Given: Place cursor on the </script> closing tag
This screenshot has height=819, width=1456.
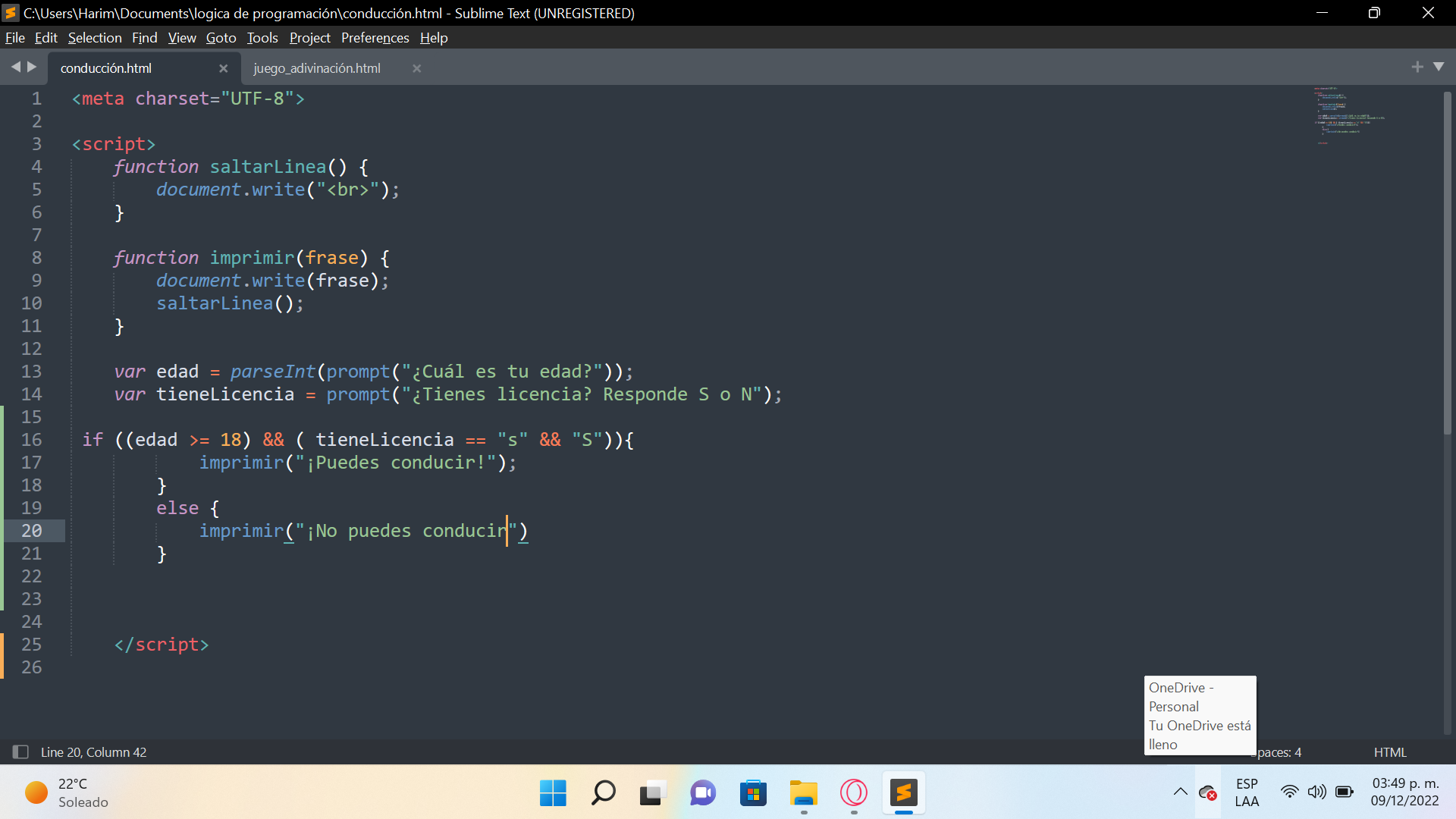Looking at the screenshot, I should pyautogui.click(x=162, y=645).
